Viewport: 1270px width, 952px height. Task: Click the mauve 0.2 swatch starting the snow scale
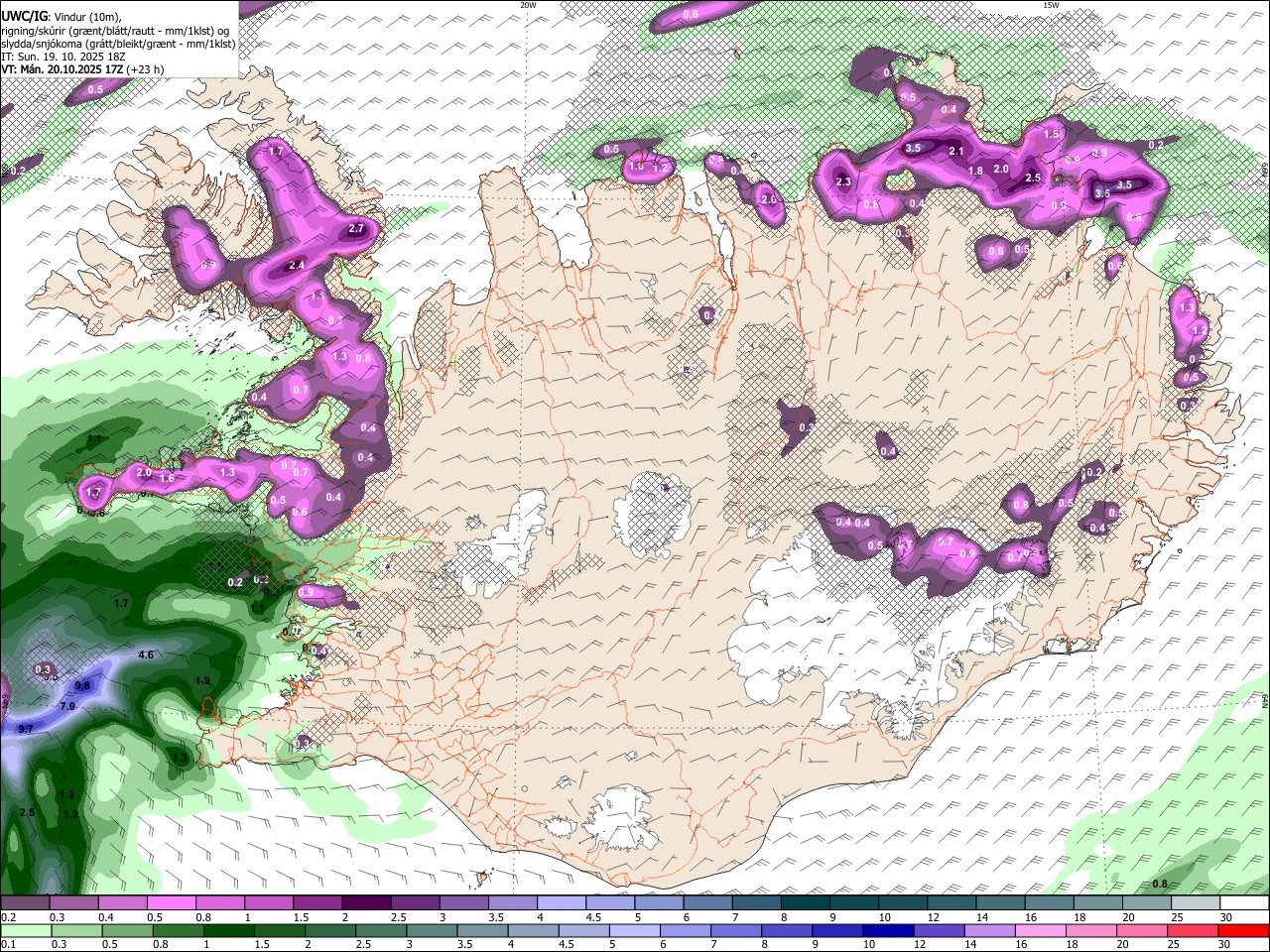[25, 903]
